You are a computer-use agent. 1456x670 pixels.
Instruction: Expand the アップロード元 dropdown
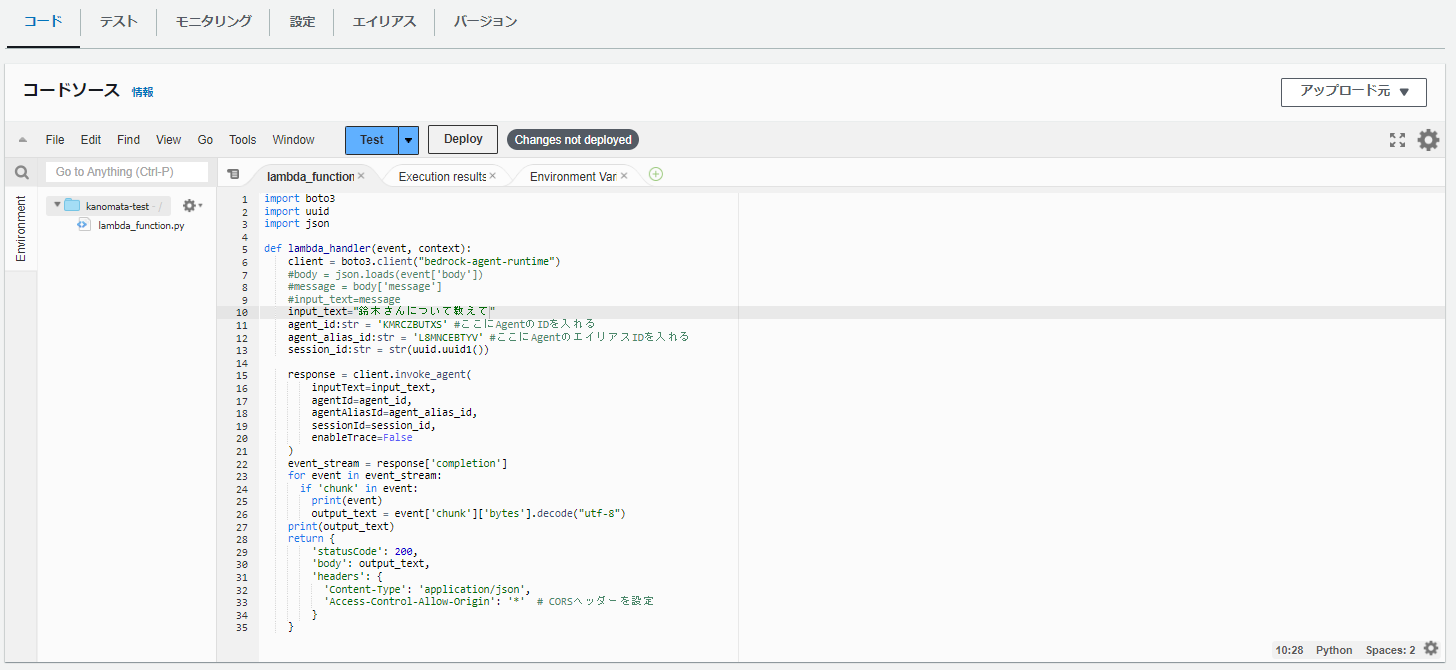tap(1353, 92)
